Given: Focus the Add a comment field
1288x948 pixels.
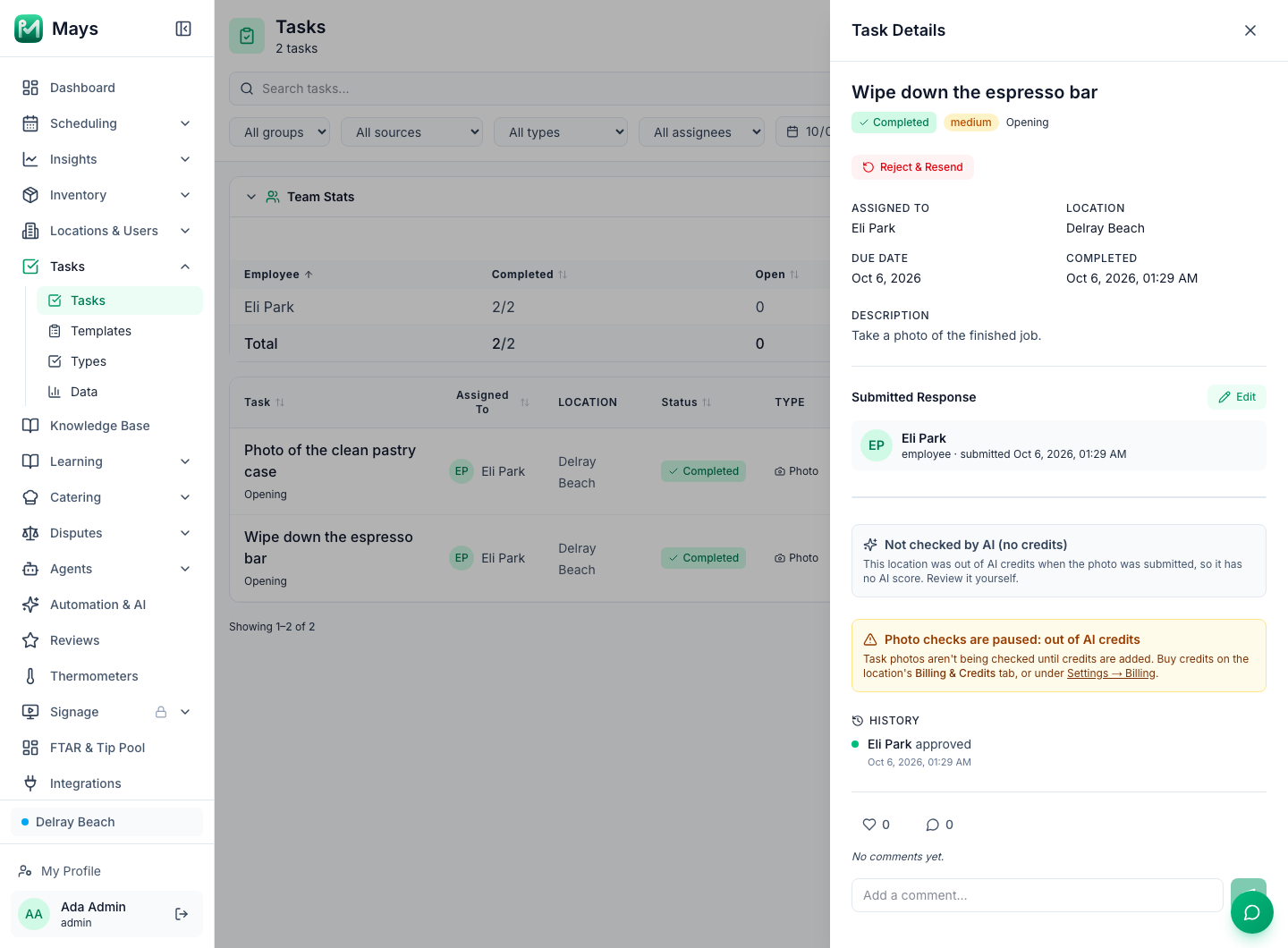Looking at the screenshot, I should (x=1038, y=895).
